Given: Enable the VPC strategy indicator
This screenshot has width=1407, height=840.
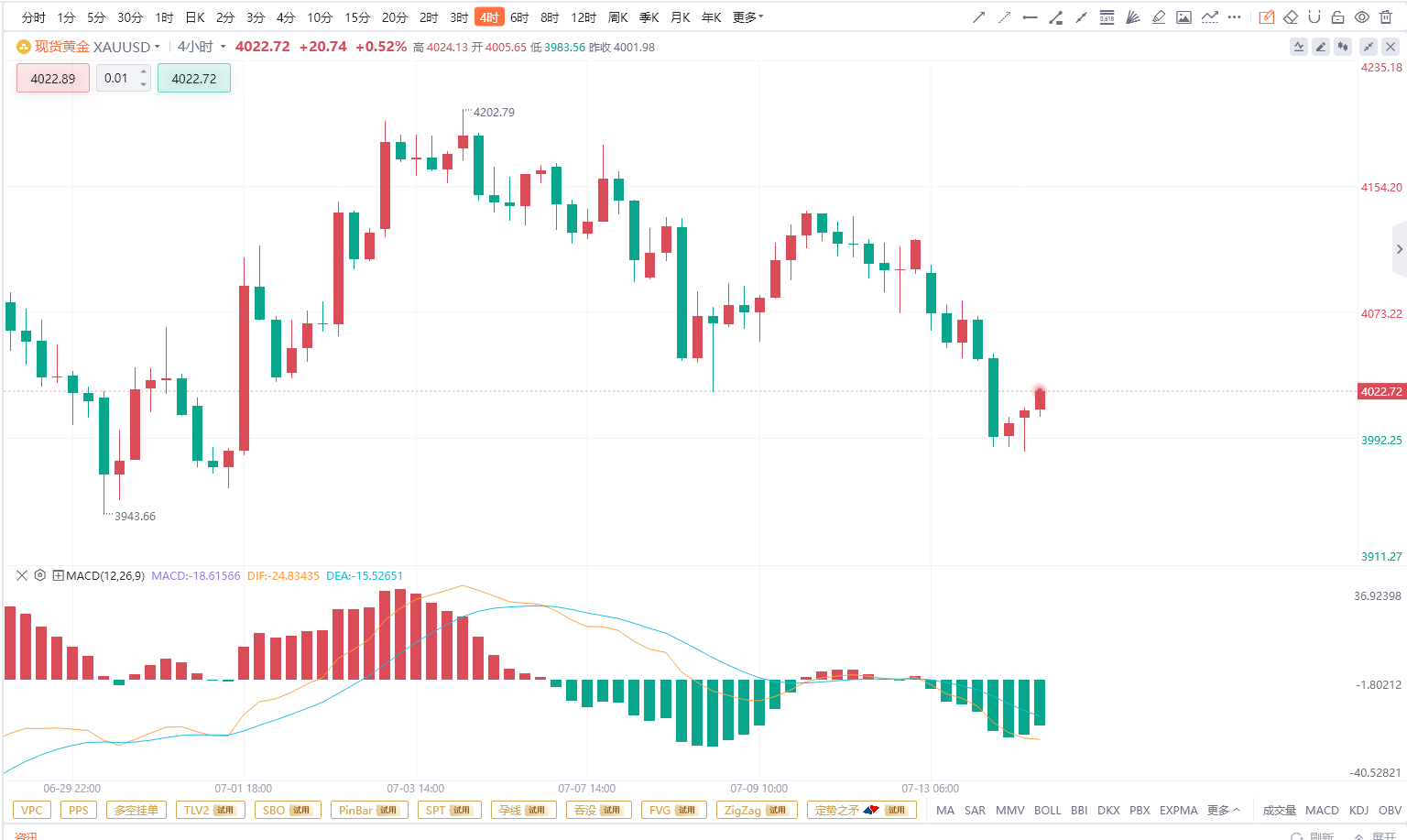Looking at the screenshot, I should (x=32, y=810).
